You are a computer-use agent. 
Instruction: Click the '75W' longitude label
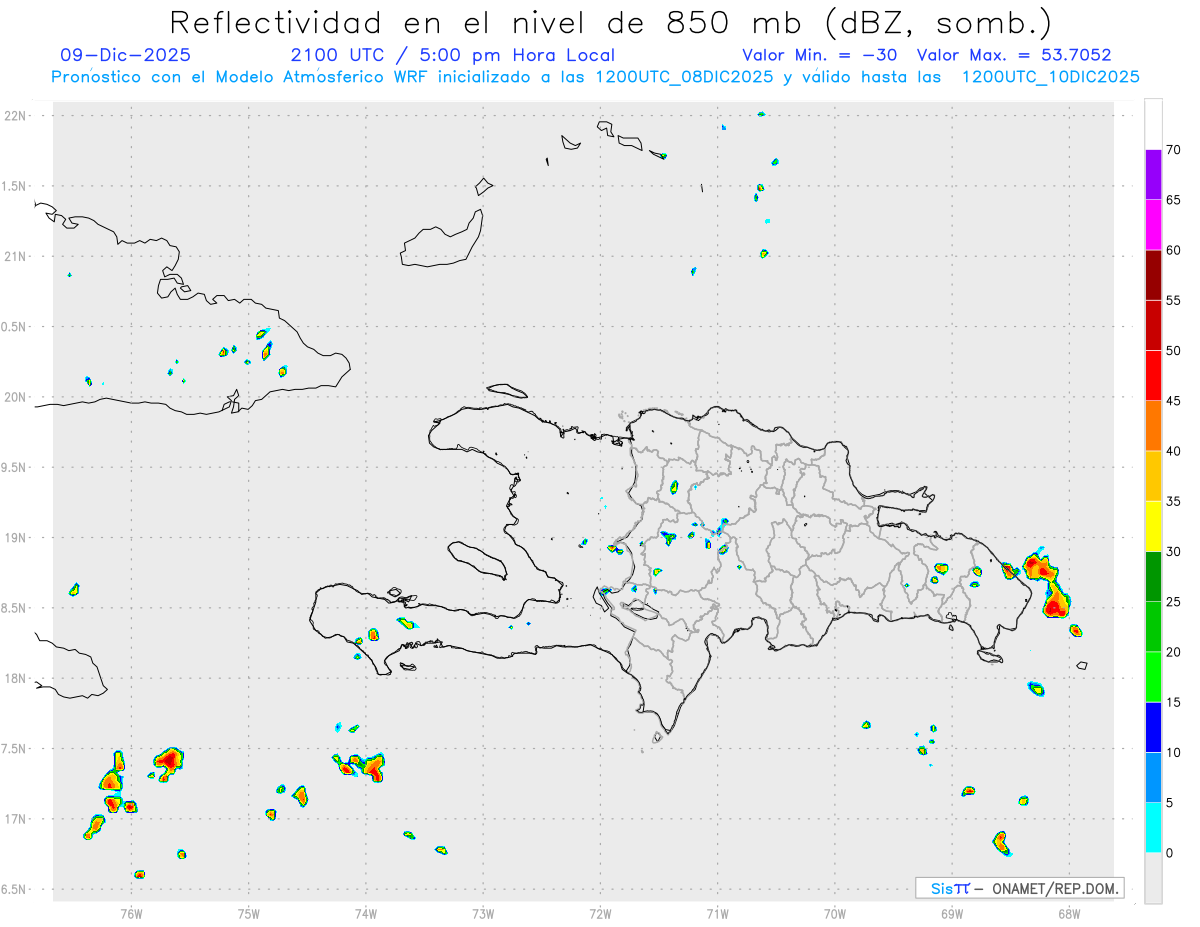248,913
